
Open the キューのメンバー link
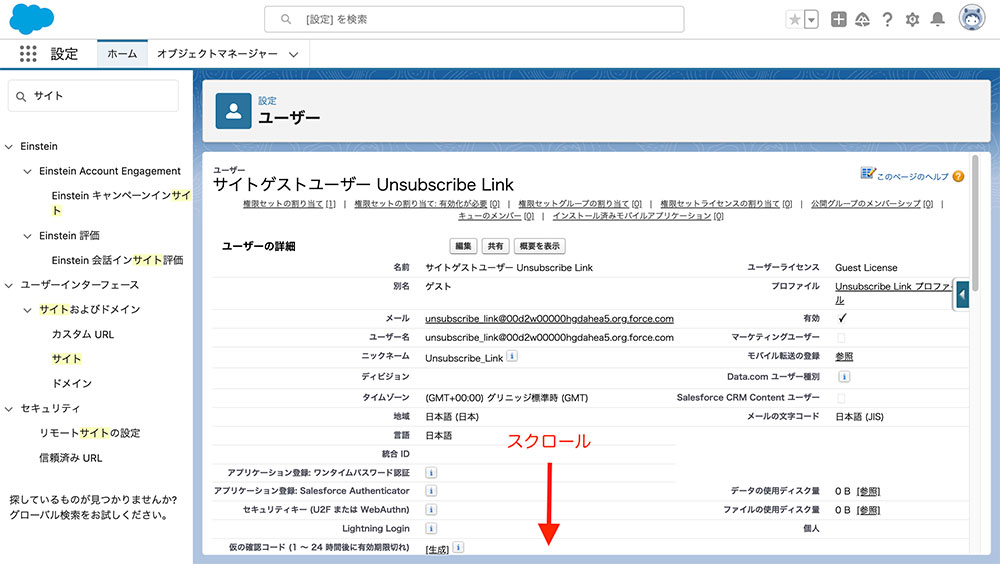(x=496, y=216)
